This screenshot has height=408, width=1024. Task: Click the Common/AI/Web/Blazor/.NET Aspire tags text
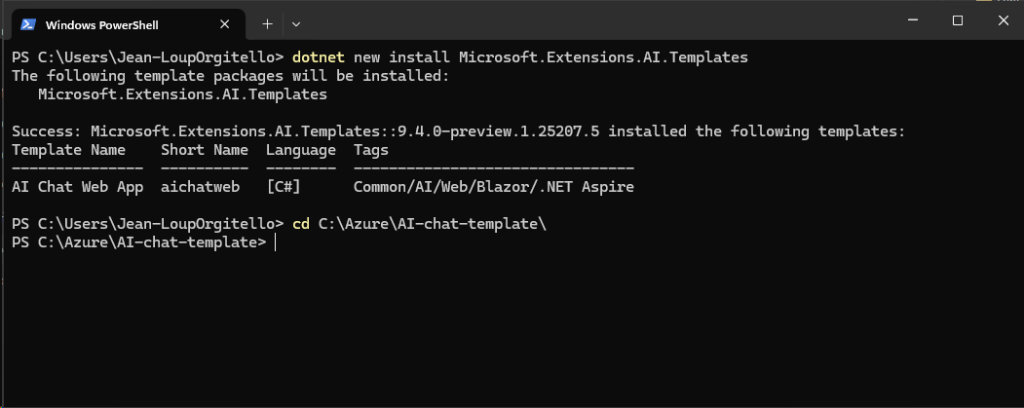pos(494,187)
